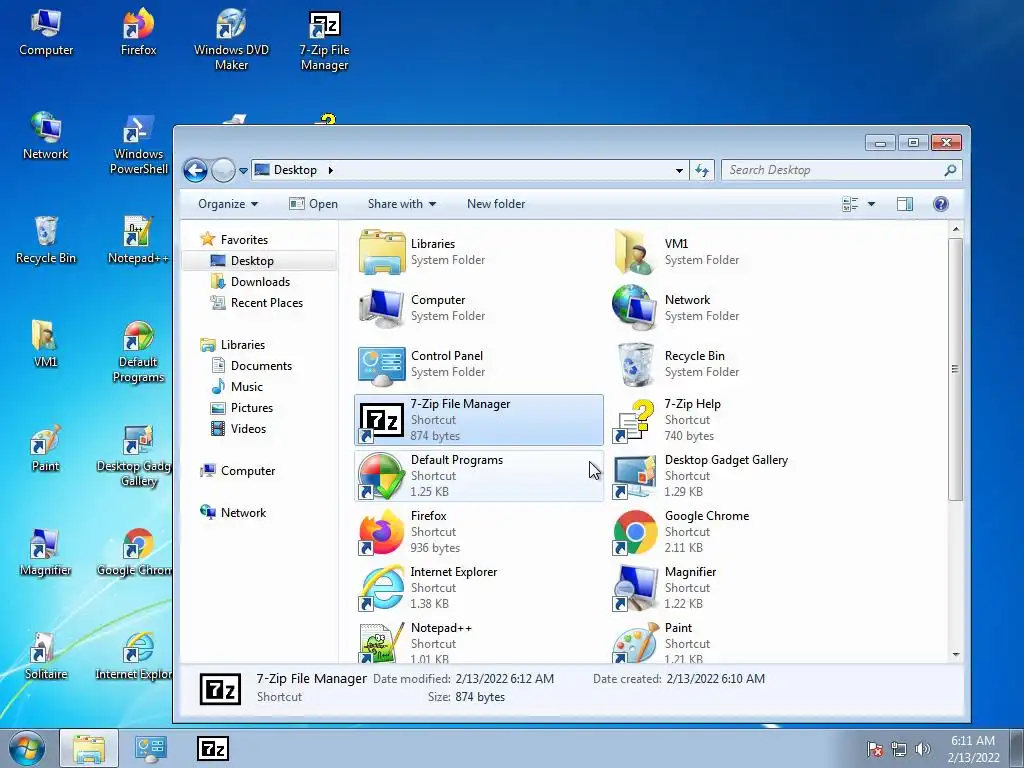
Task: Click Open in the toolbar
Action: click(x=313, y=204)
